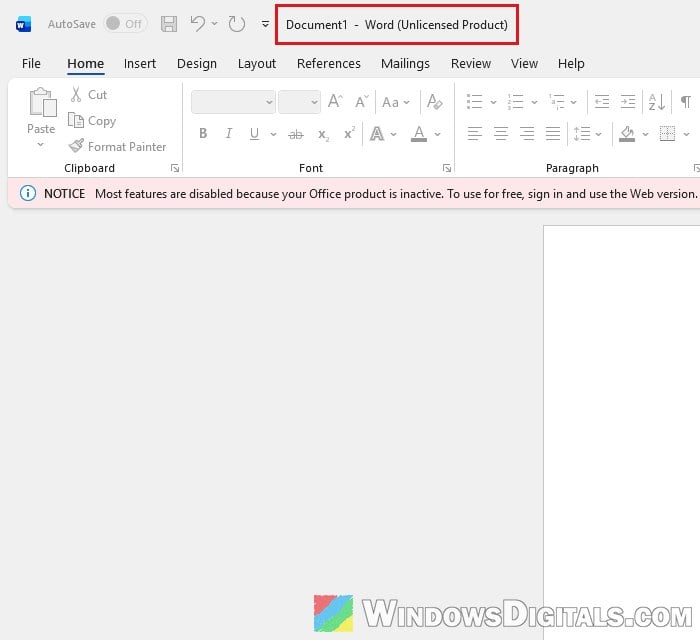The image size is (700, 640).
Task: Select the Home ribbon tab
Action: (86, 64)
